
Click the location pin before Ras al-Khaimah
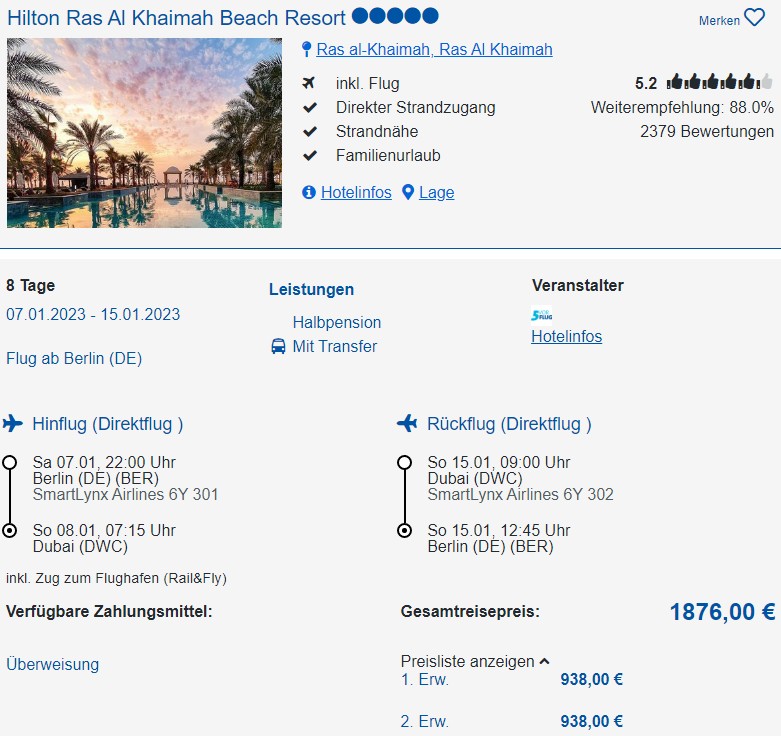click(307, 50)
